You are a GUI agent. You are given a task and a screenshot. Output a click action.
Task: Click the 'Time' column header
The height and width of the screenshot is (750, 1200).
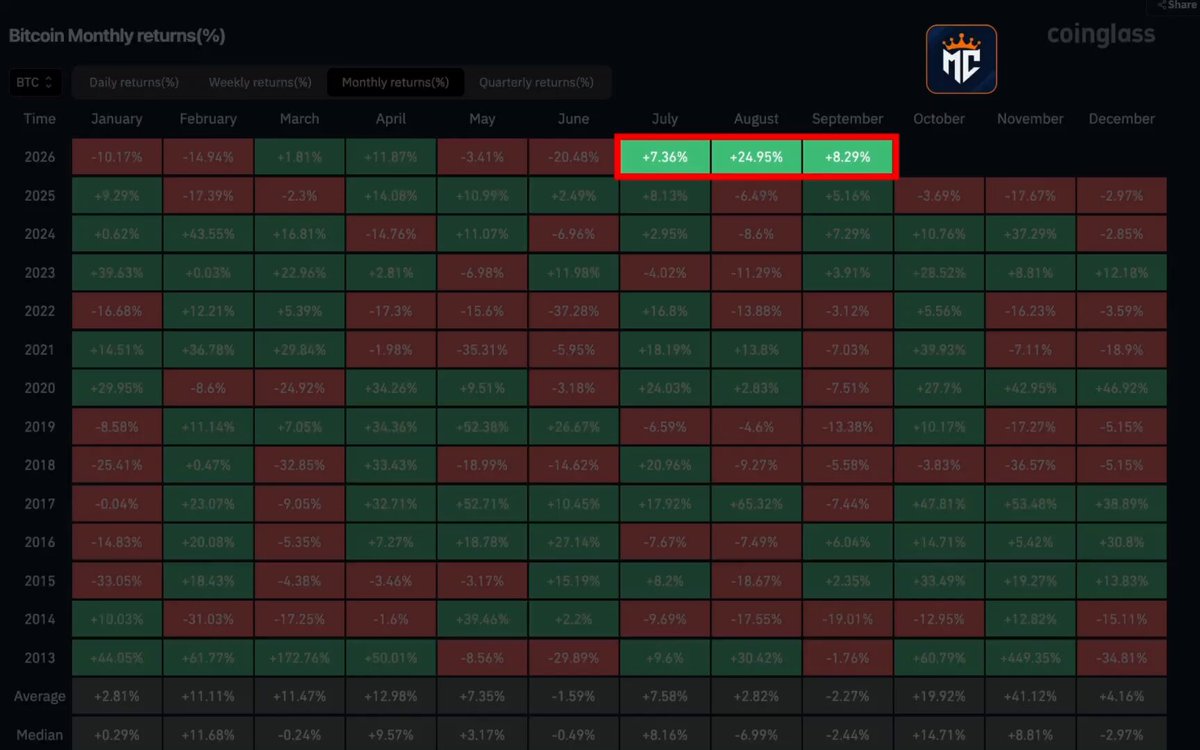(x=40, y=119)
